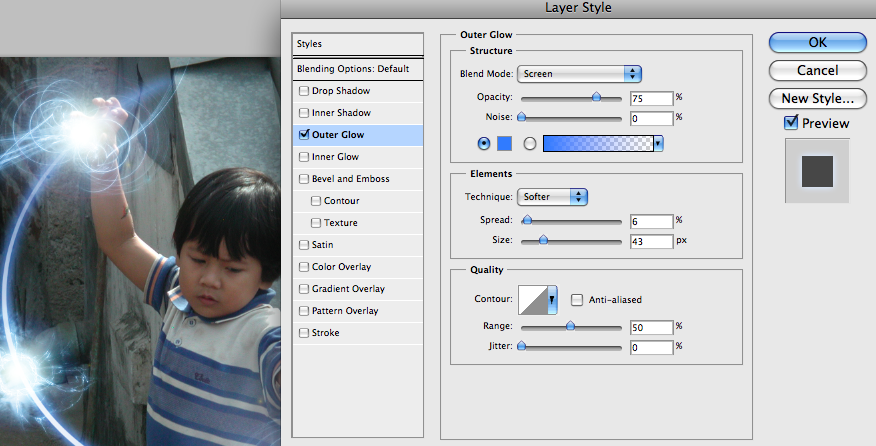Select the Inner Glow label
The width and height of the screenshot is (876, 446).
(335, 157)
